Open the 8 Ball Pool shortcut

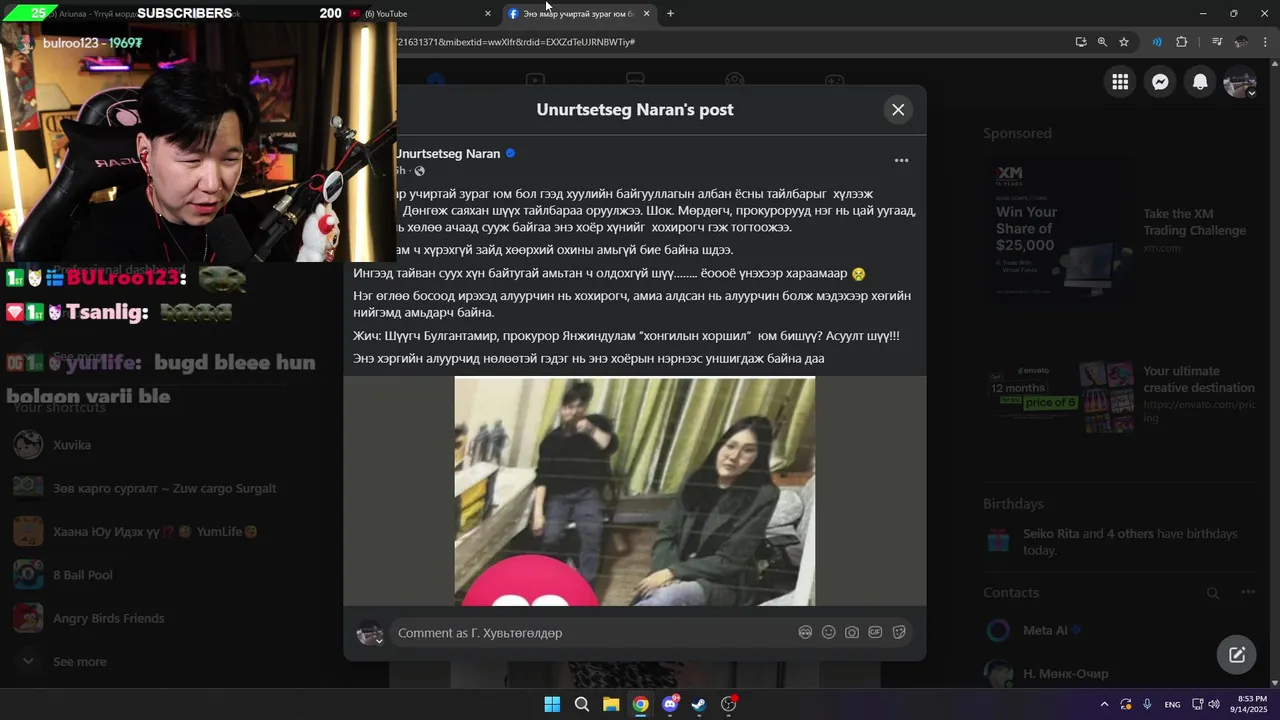click(83, 575)
